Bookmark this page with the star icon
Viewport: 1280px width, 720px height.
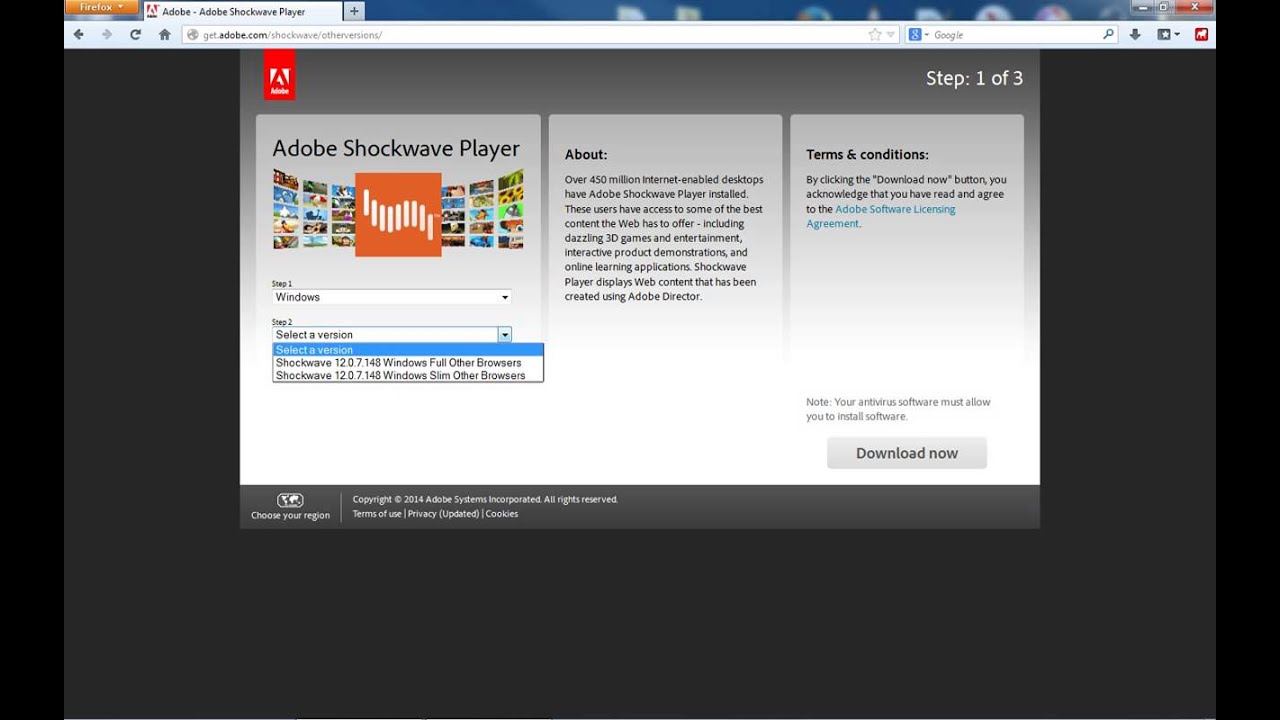(875, 35)
